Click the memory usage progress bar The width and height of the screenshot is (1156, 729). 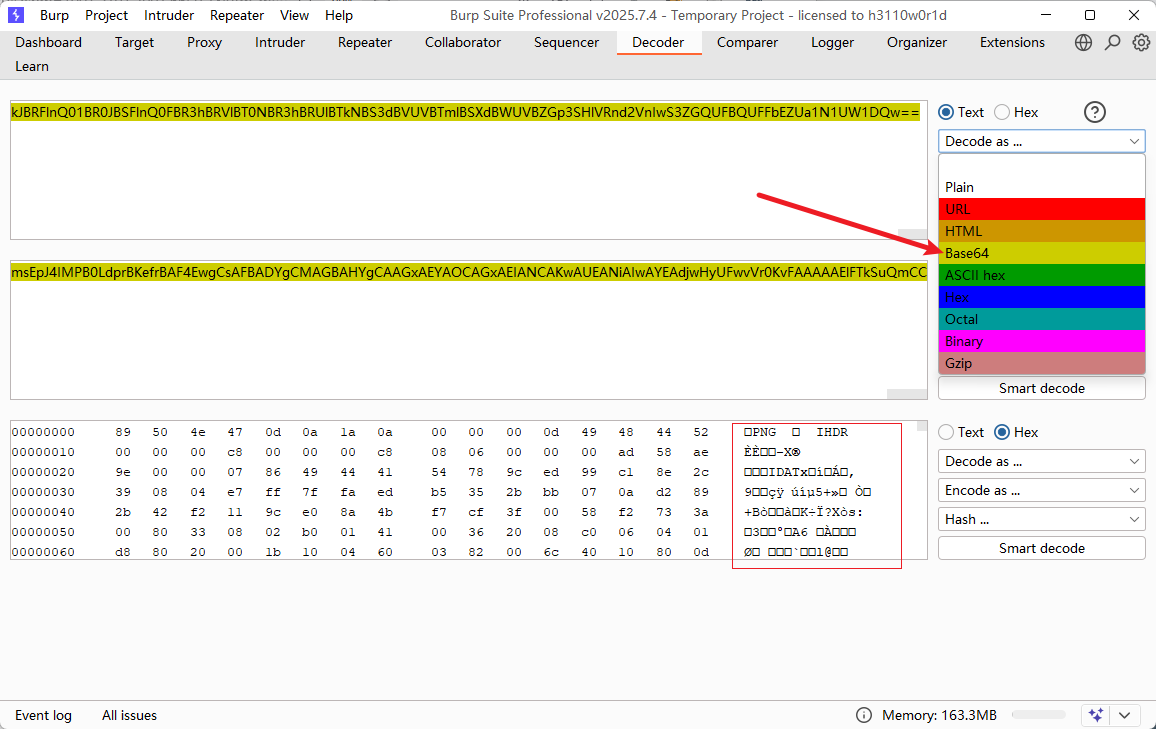click(1039, 715)
